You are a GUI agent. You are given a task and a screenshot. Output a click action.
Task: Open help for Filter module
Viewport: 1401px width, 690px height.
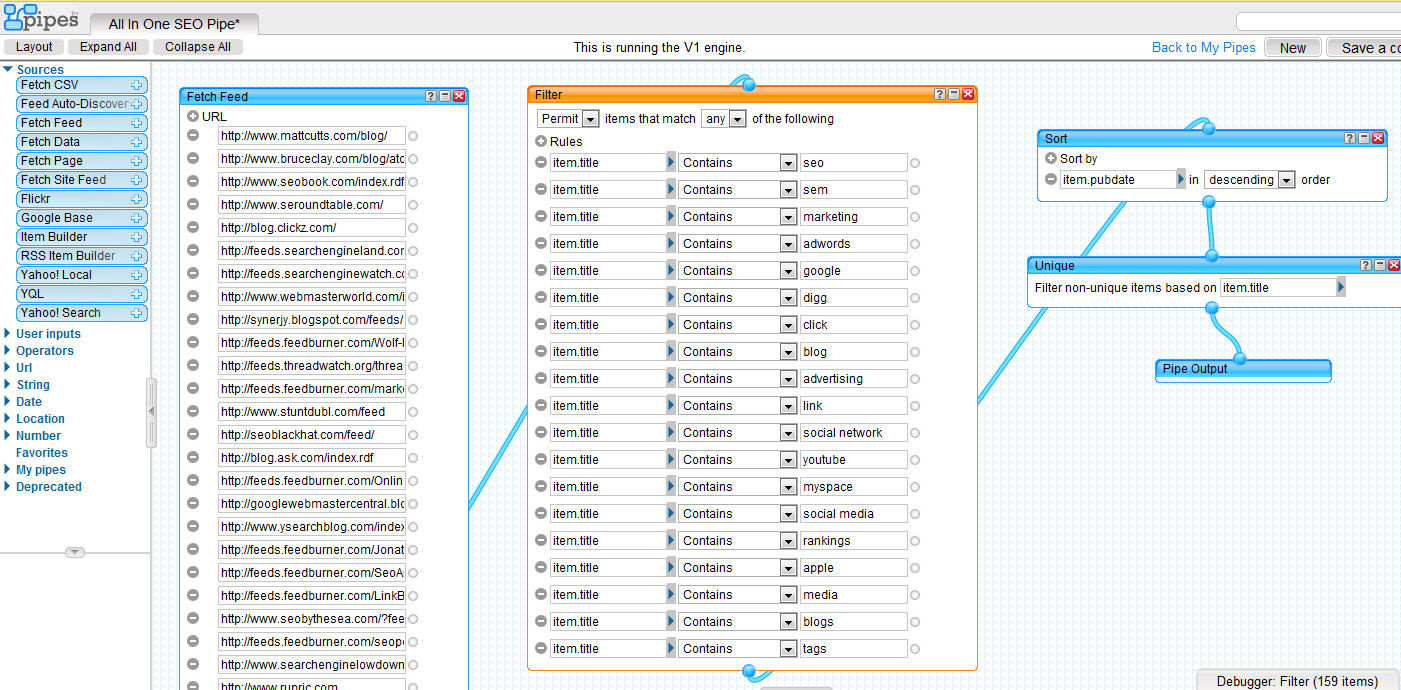[x=940, y=94]
